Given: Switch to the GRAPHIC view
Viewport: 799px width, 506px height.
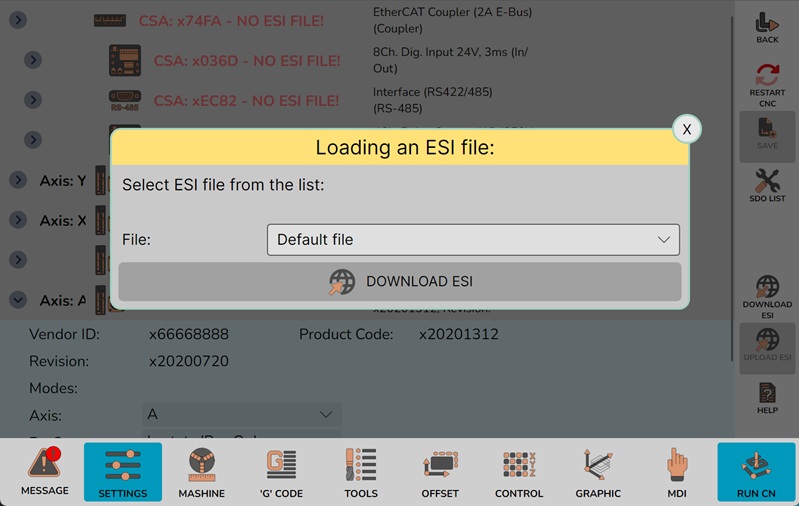Looking at the screenshot, I should 598,472.
